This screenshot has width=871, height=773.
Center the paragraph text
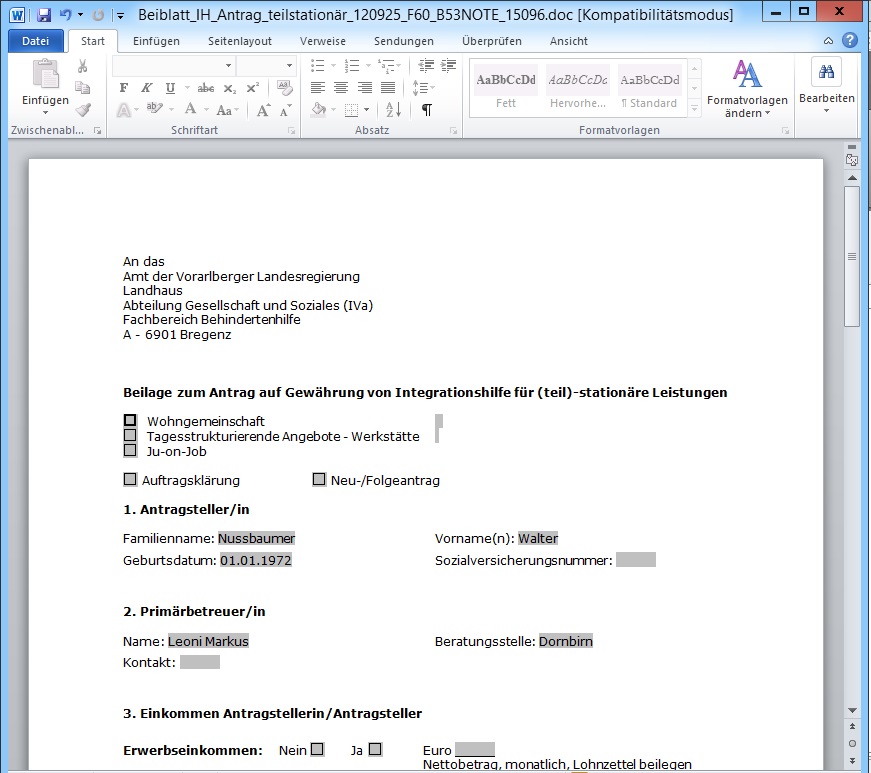point(341,88)
